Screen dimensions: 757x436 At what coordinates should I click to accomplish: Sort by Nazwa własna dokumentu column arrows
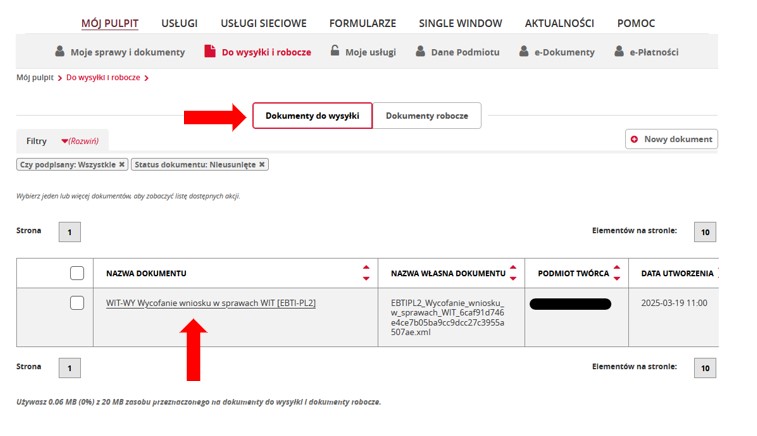point(513,273)
